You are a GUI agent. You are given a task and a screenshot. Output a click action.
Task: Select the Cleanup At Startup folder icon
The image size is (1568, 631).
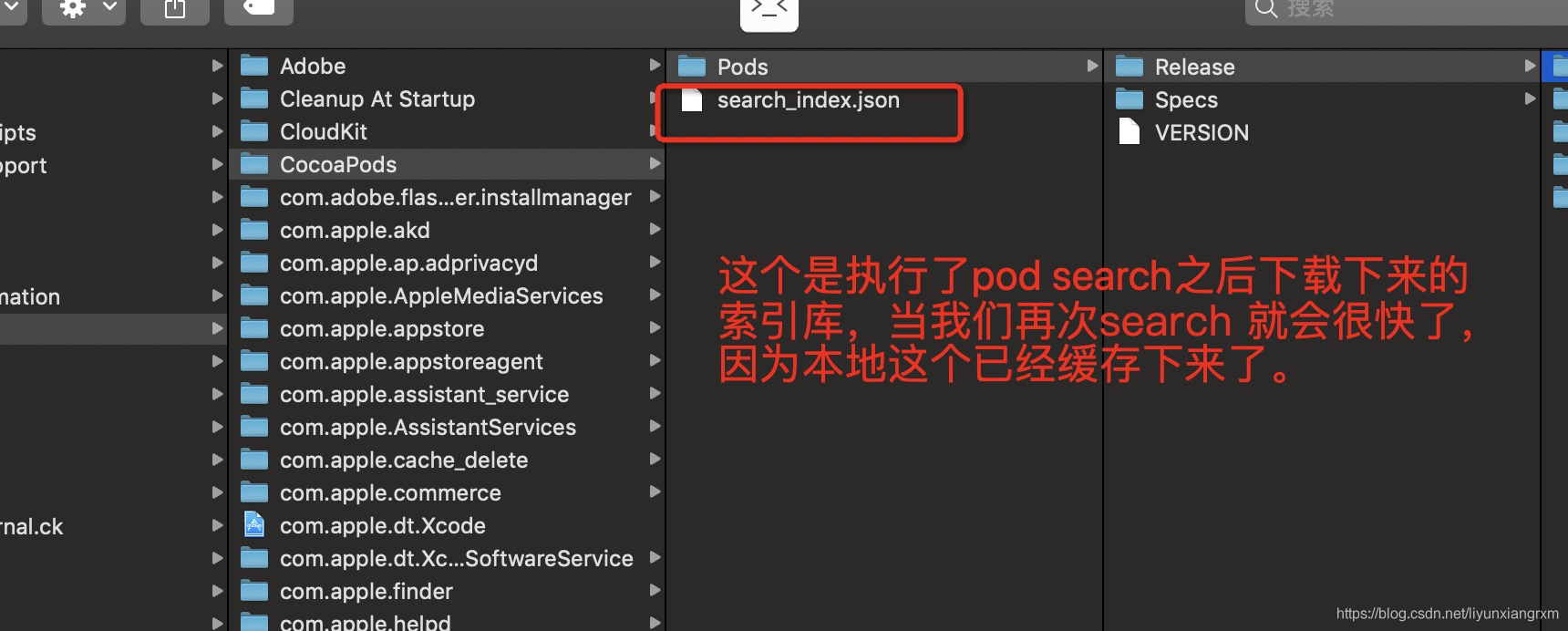pyautogui.click(x=254, y=98)
